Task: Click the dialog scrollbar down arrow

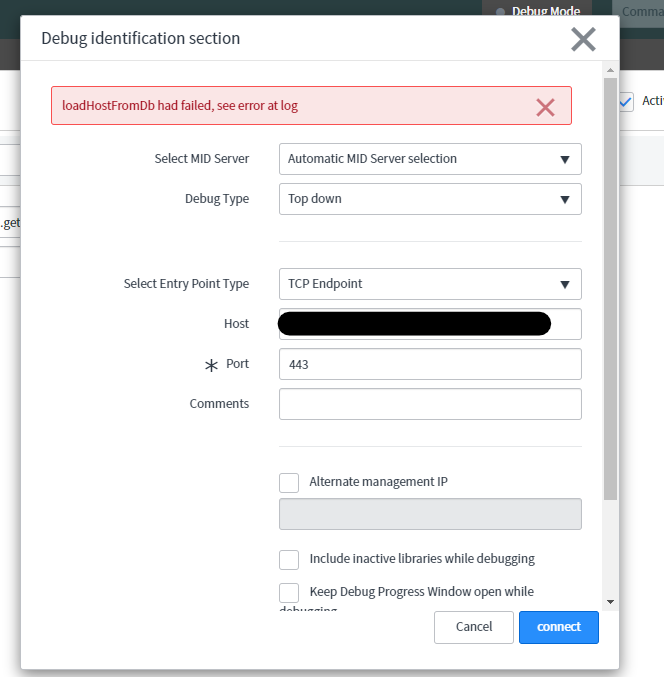Action: click(610, 602)
